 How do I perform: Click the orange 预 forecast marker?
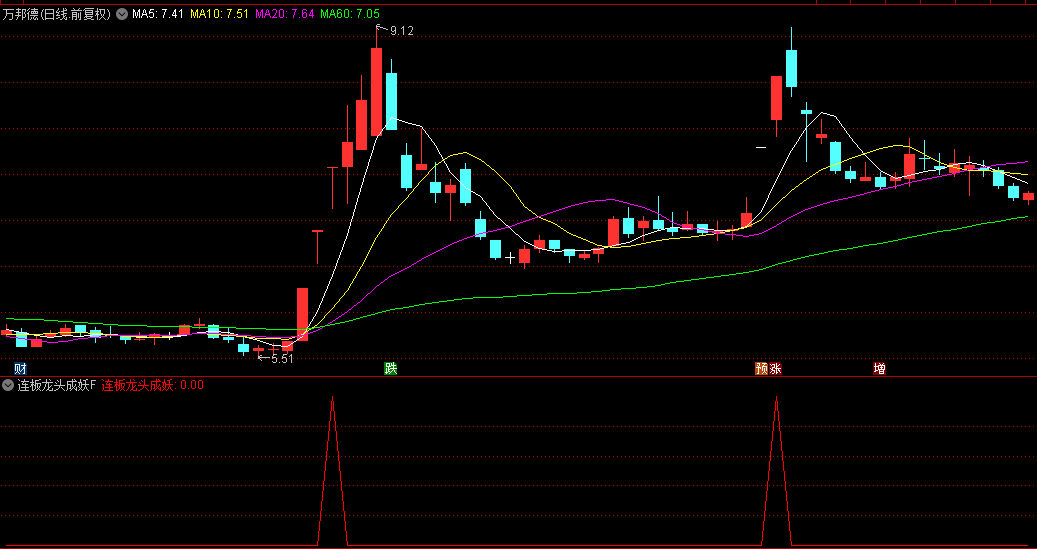[x=762, y=368]
